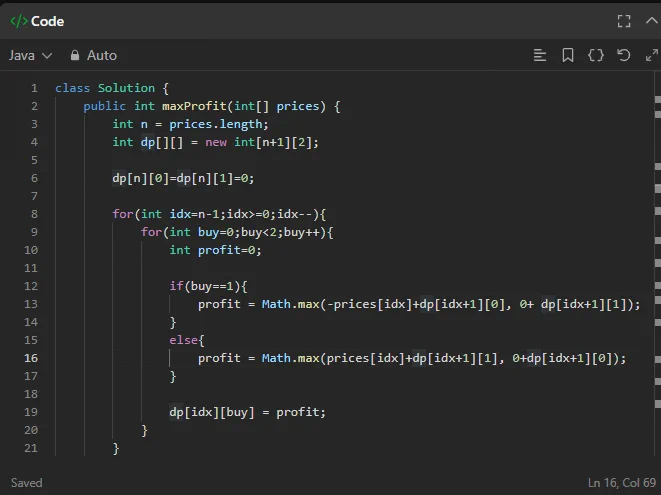Click the 'Ln 16, Col 69' cursor indicator
Screen dimensions: 661x495
(x=622, y=483)
